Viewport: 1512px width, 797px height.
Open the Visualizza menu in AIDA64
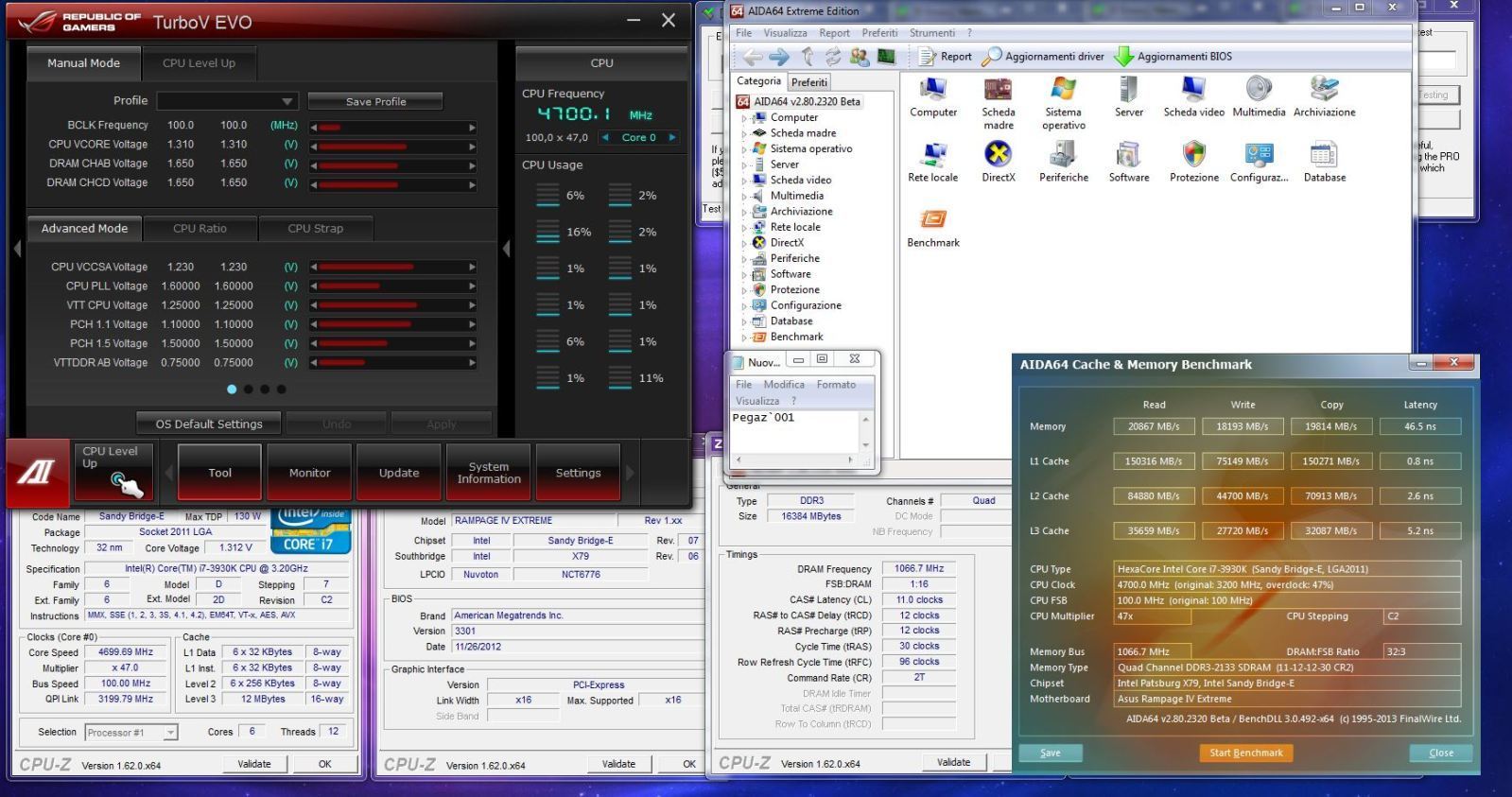pos(786,33)
